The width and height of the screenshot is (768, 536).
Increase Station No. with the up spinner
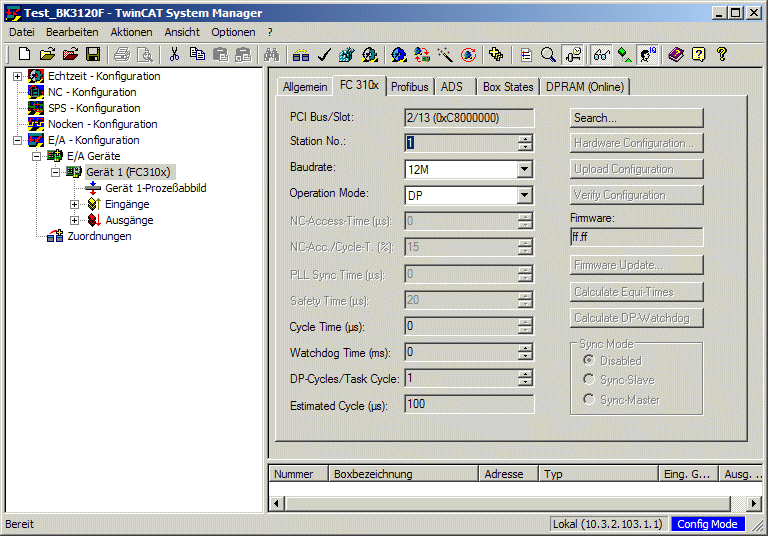(525, 139)
